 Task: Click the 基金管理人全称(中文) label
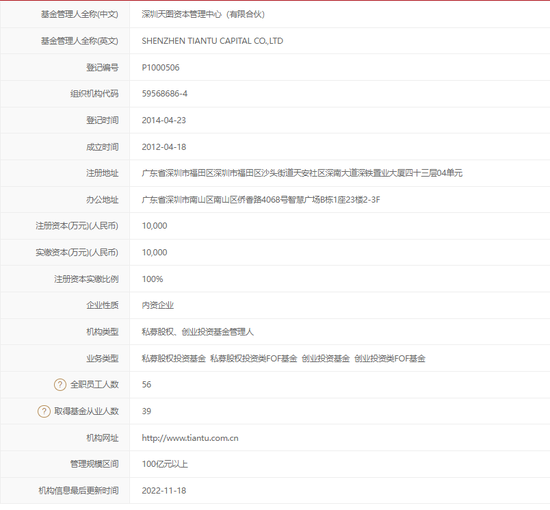[80, 14]
